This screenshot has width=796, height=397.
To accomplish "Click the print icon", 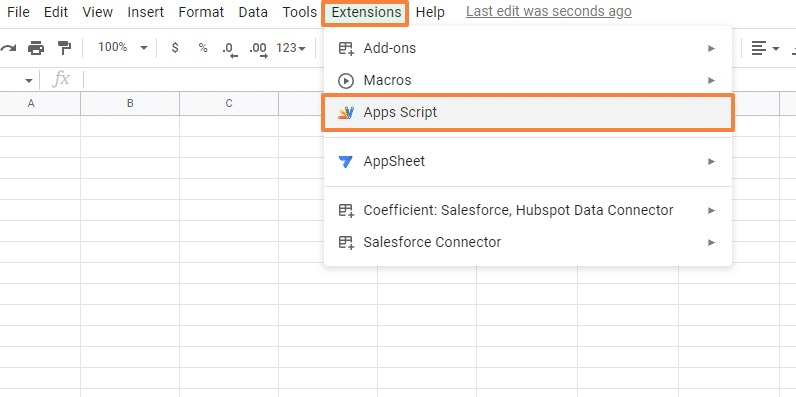I will pos(36,48).
